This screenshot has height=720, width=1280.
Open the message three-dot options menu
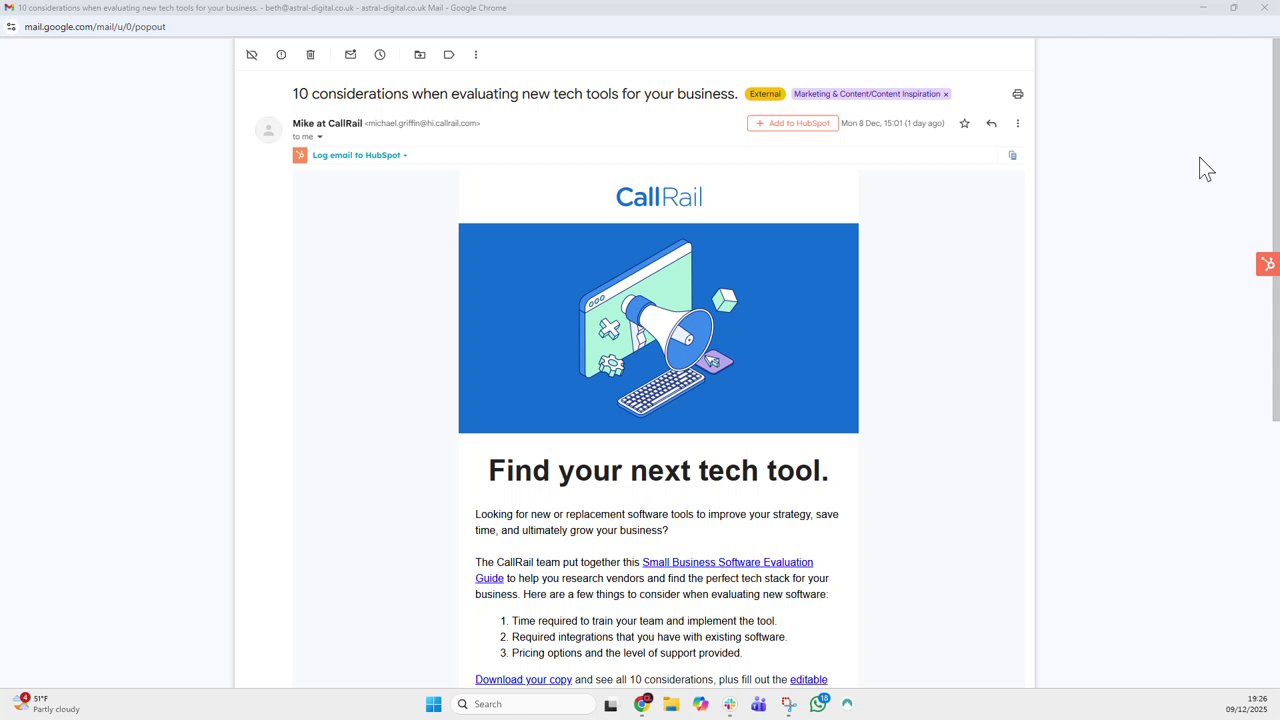(1018, 124)
